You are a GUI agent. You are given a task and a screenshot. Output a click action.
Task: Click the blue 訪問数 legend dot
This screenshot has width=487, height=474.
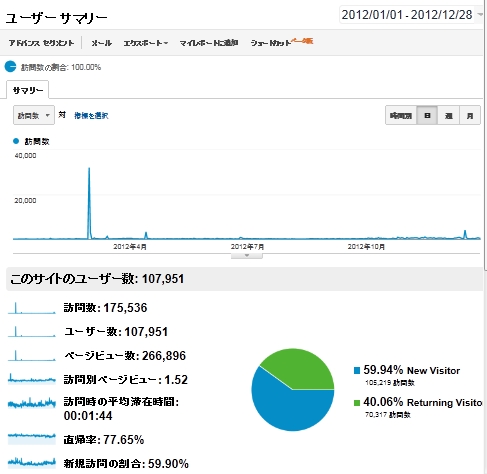pyautogui.click(x=16, y=141)
